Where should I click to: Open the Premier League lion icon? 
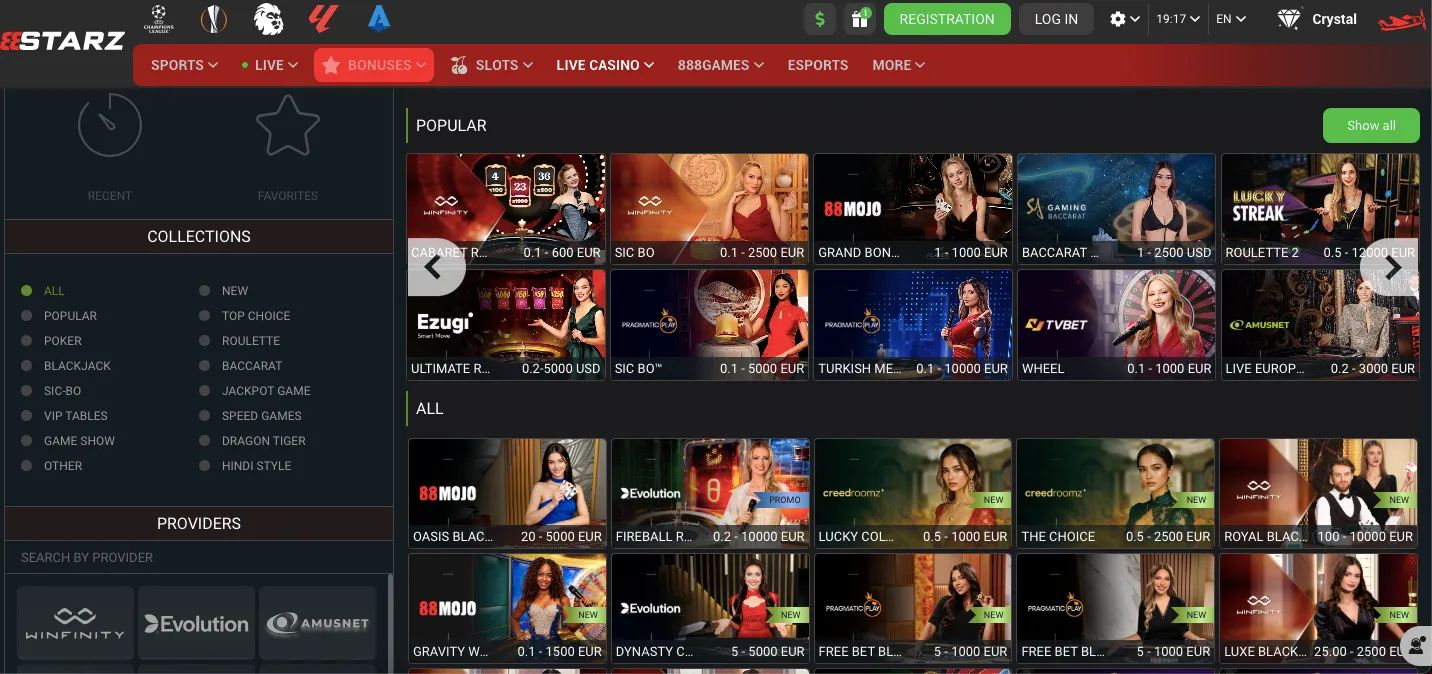pyautogui.click(x=267, y=18)
